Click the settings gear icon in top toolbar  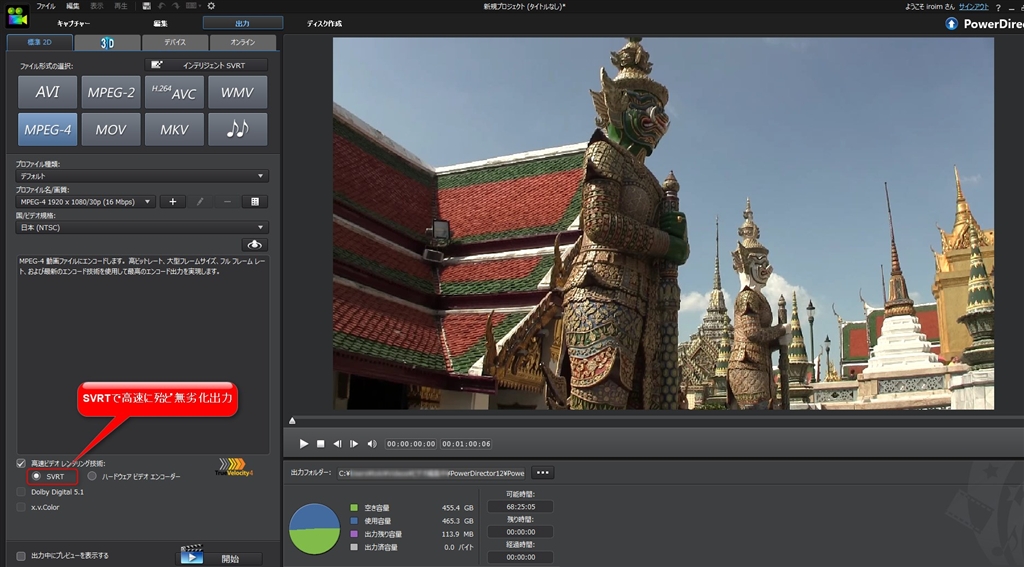point(210,6)
